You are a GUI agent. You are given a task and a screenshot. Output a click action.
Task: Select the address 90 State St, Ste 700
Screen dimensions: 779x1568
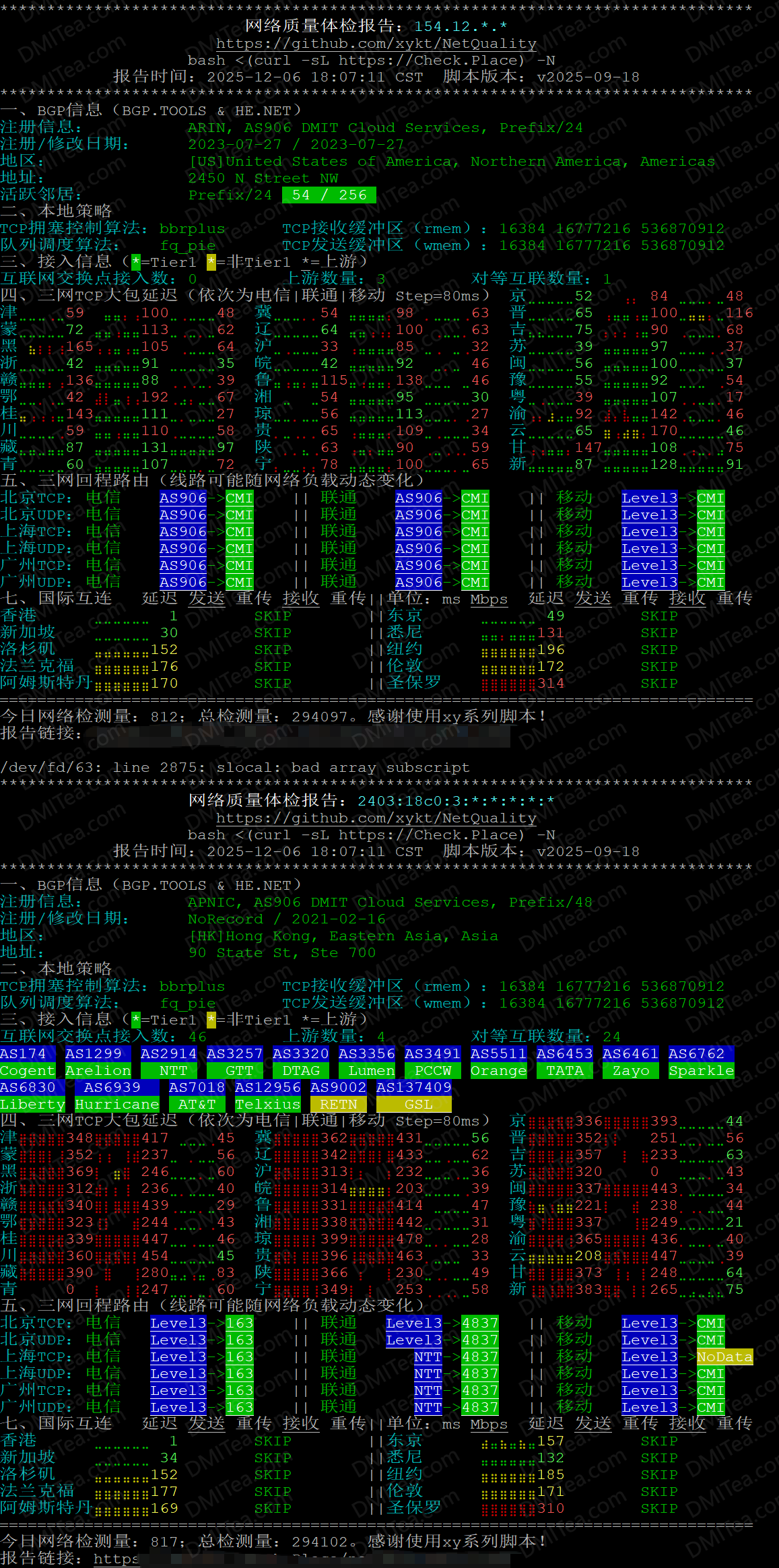[x=282, y=953]
